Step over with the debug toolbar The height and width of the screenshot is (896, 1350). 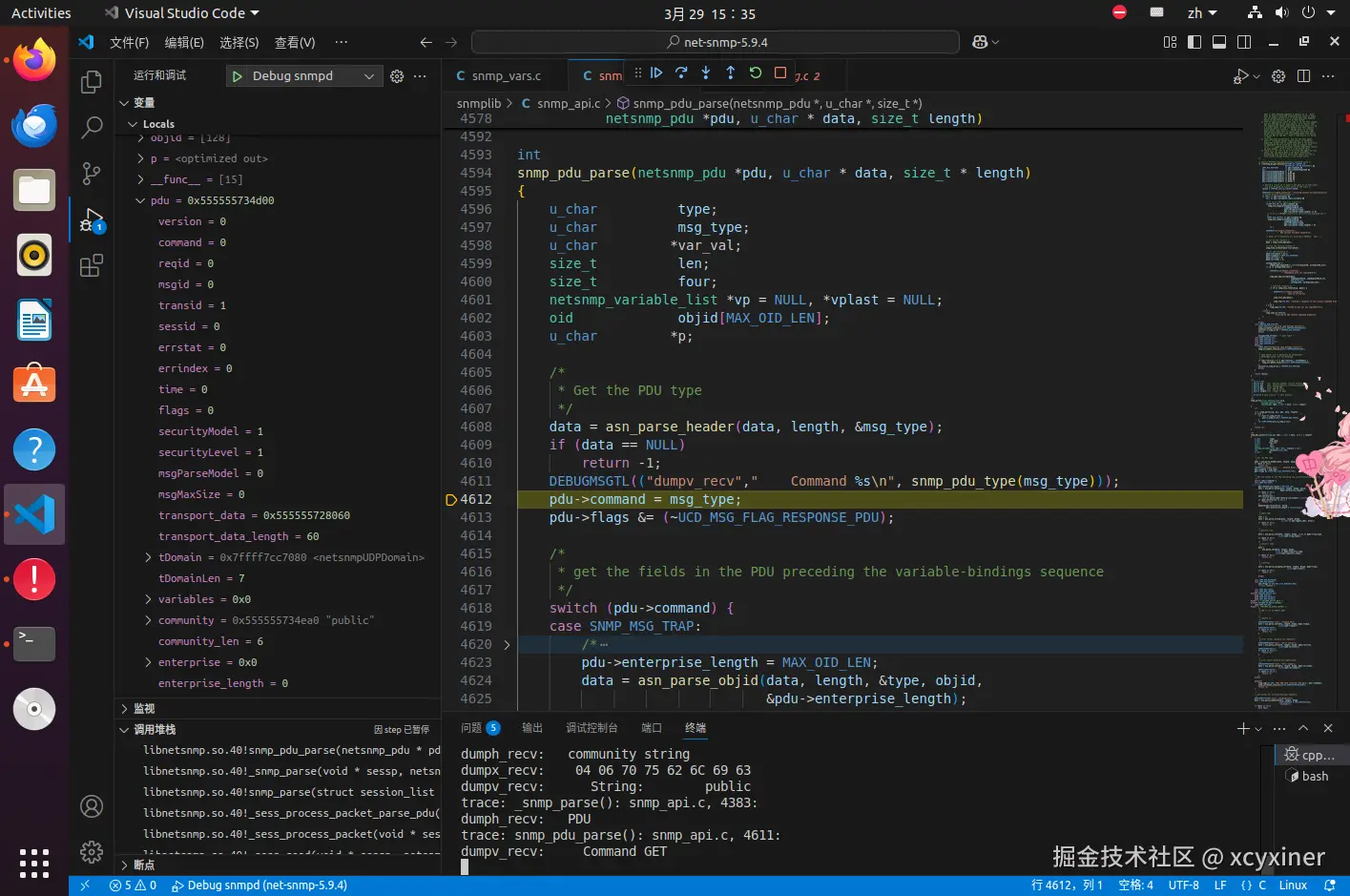pos(681,73)
